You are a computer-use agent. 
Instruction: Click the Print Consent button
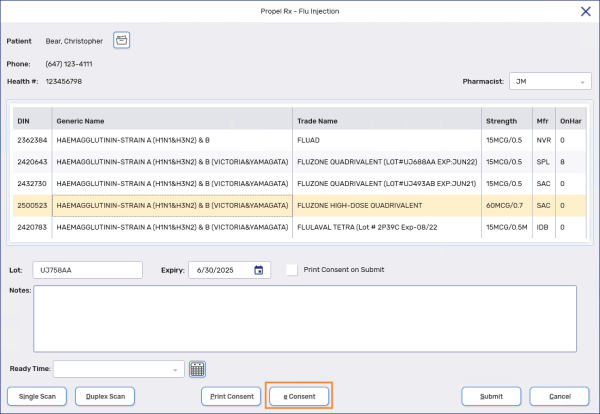click(x=231, y=396)
